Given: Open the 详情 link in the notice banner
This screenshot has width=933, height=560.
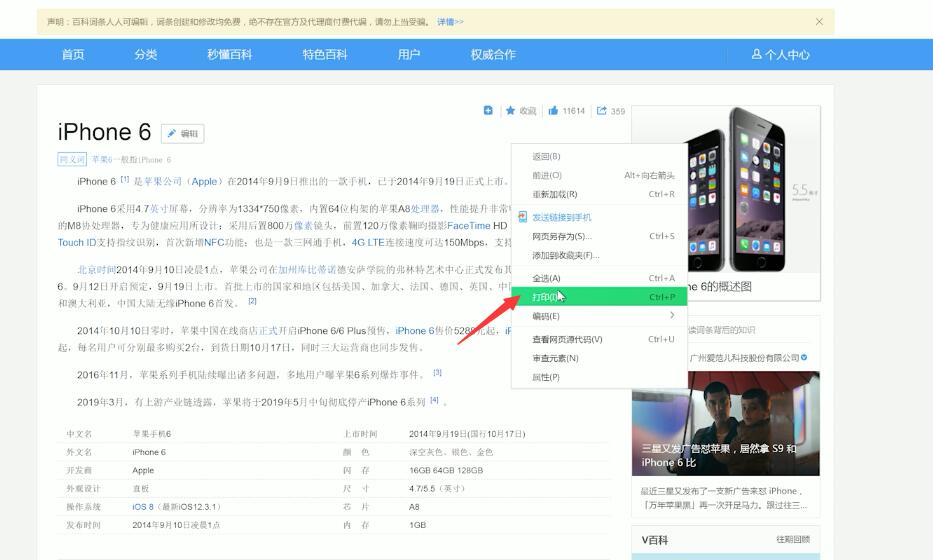Looking at the screenshot, I should tap(450, 22).
